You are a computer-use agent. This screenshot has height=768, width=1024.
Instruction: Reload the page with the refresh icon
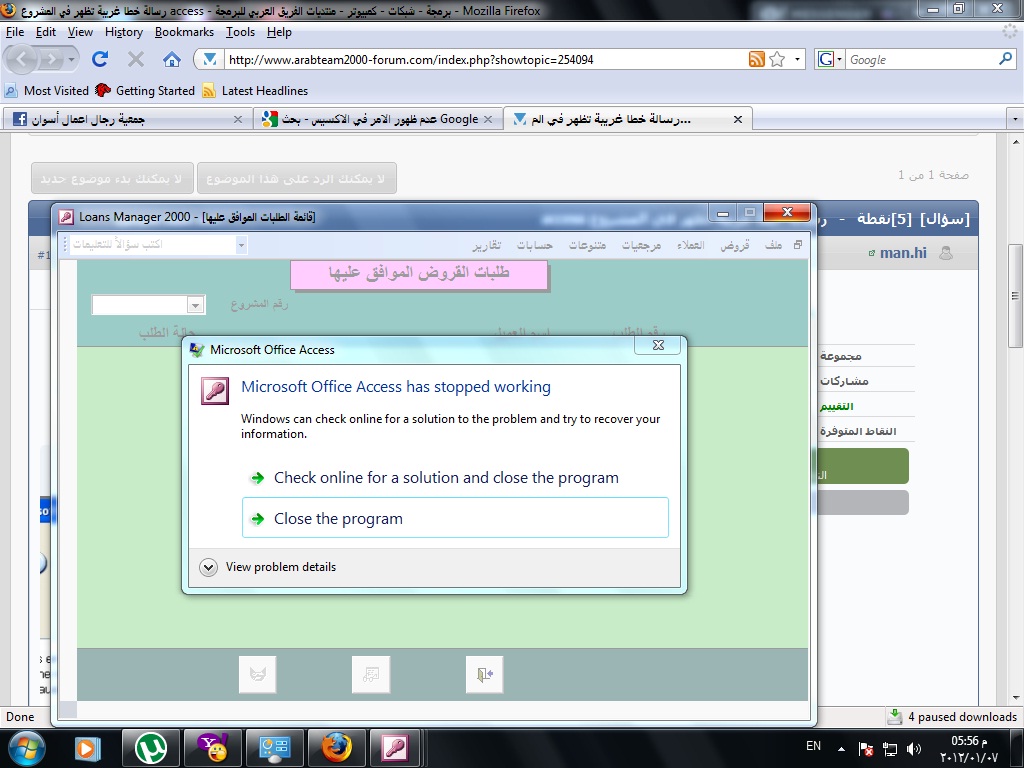(100, 59)
